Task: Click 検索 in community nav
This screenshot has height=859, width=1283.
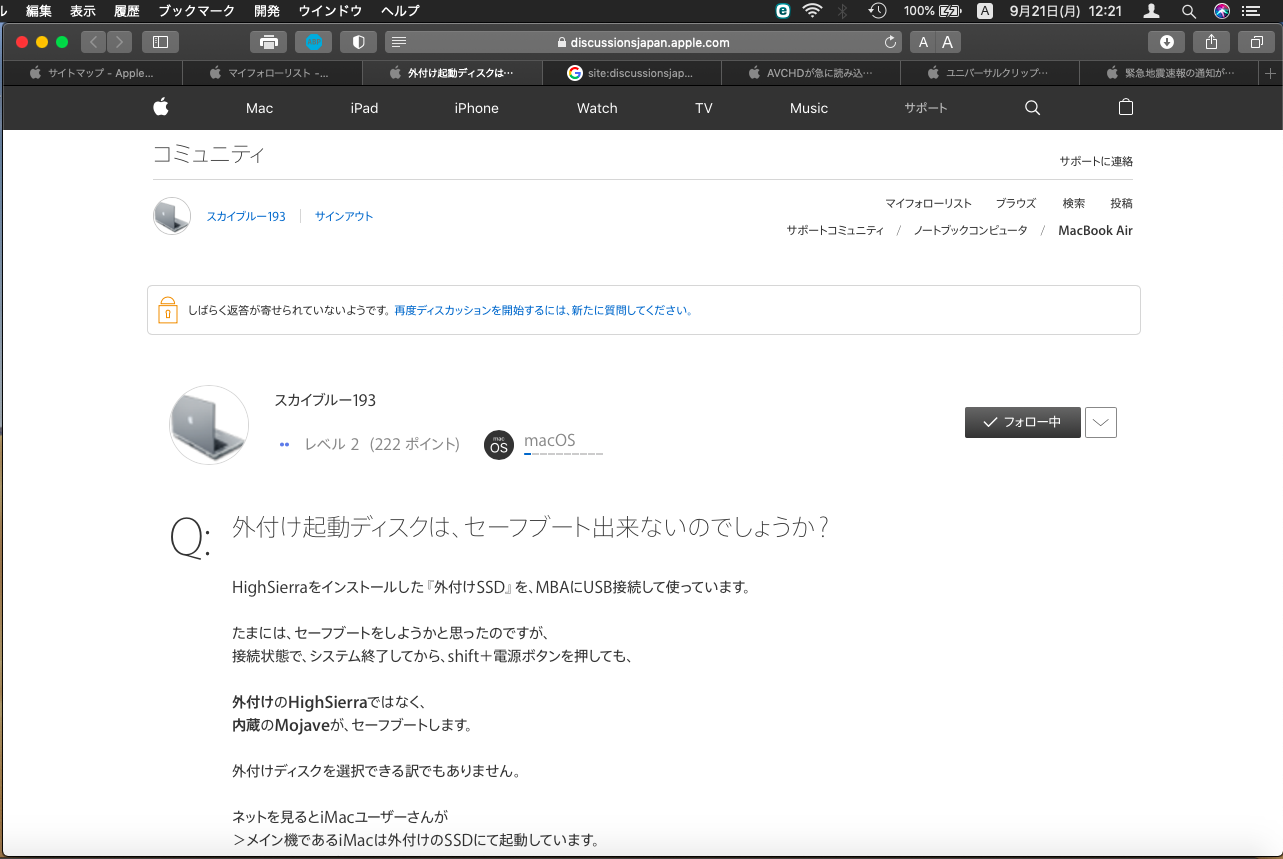Action: coord(1074,203)
